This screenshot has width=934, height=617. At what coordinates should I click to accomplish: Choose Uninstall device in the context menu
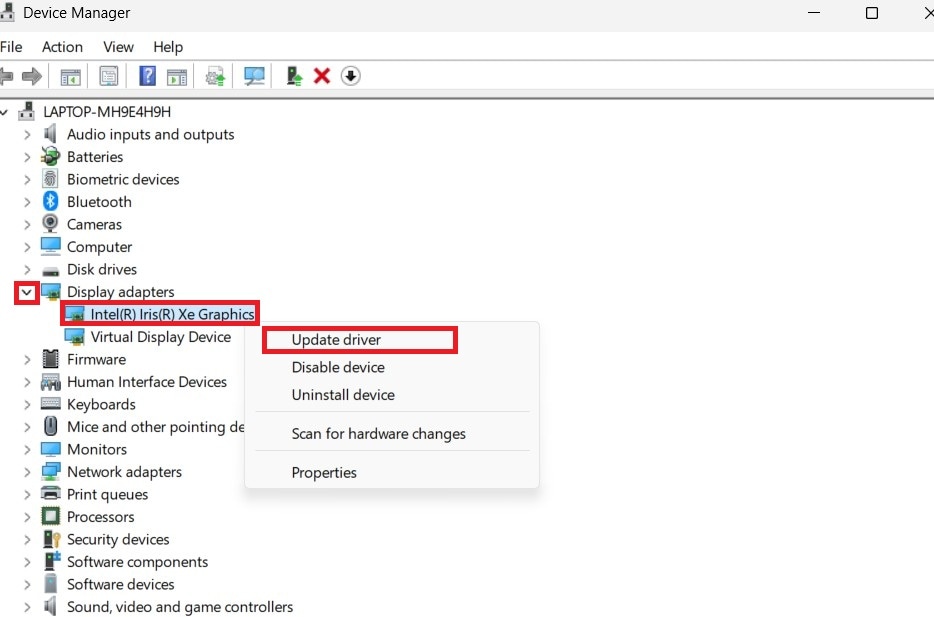343,395
